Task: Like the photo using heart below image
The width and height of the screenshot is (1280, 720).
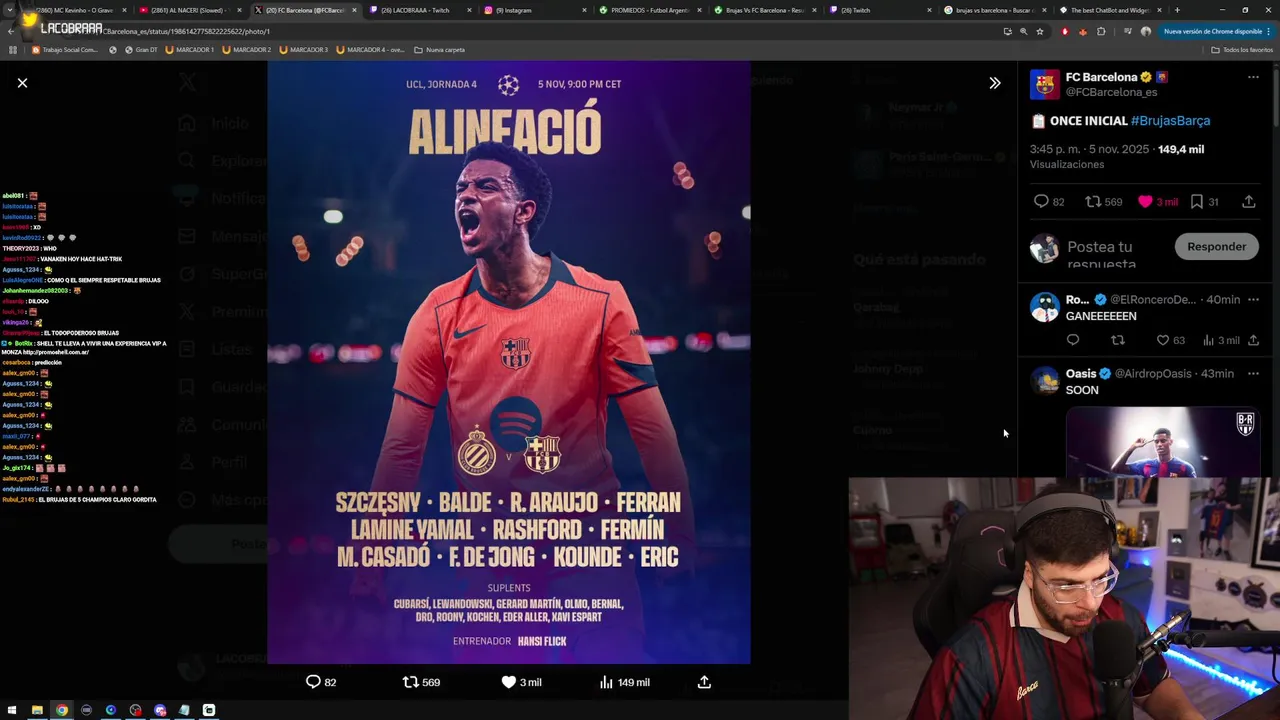Action: (x=508, y=682)
